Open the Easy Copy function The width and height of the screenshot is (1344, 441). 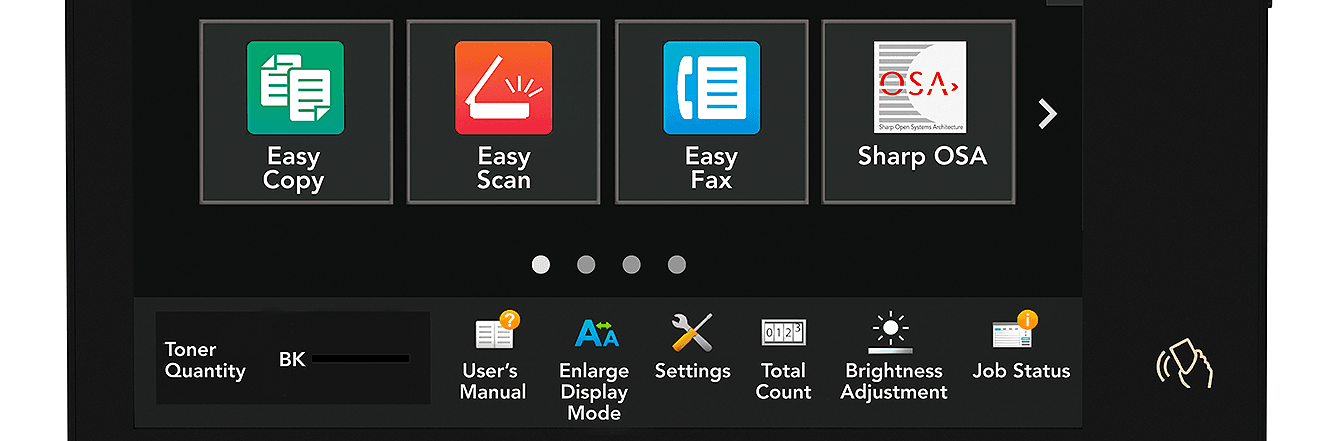tap(296, 112)
